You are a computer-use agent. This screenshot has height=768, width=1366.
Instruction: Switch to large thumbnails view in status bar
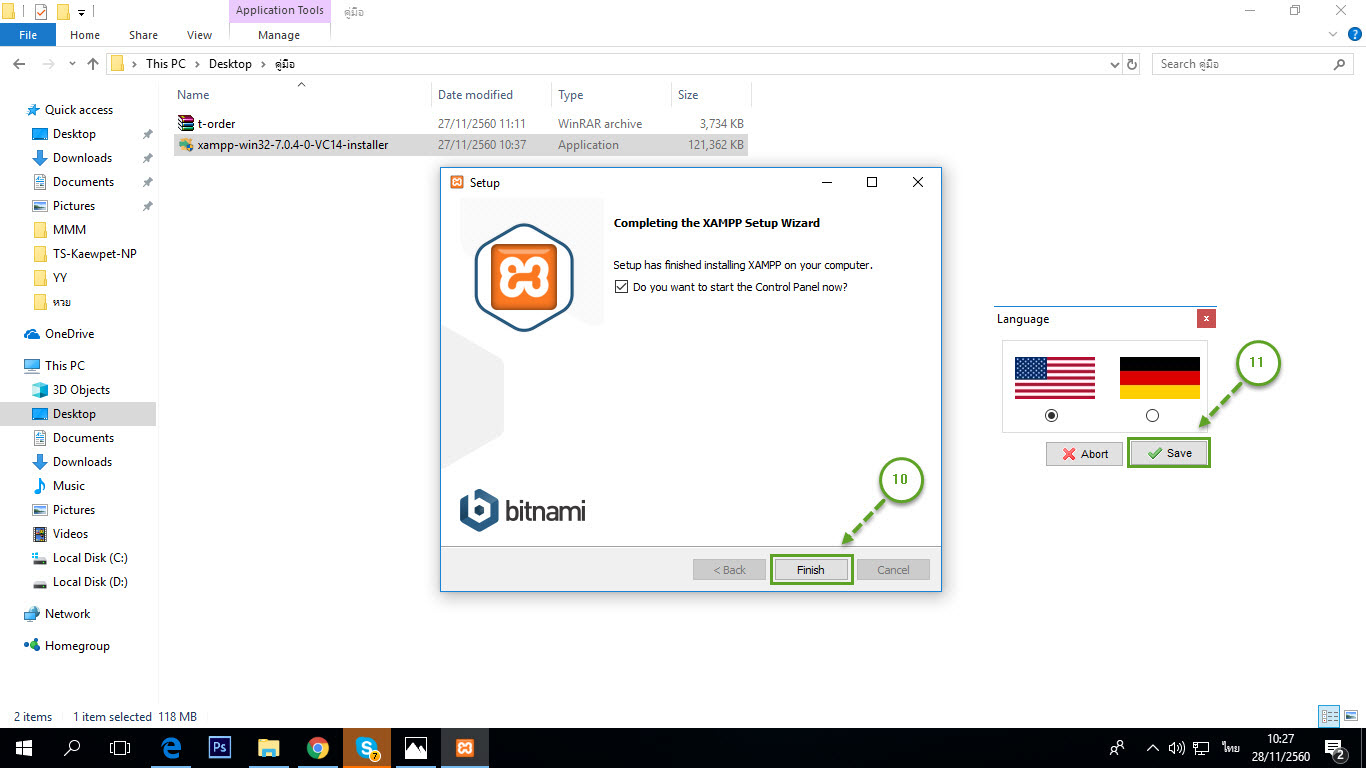pos(1349,716)
